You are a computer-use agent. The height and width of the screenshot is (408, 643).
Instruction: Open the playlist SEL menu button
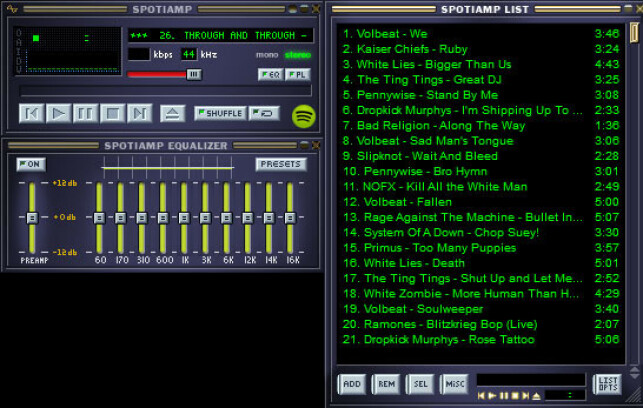(x=420, y=384)
